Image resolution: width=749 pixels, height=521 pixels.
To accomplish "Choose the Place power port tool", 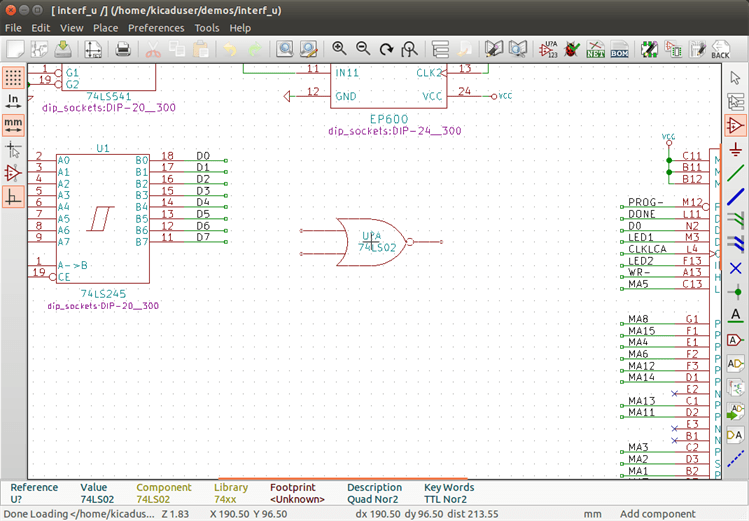I will [736, 149].
